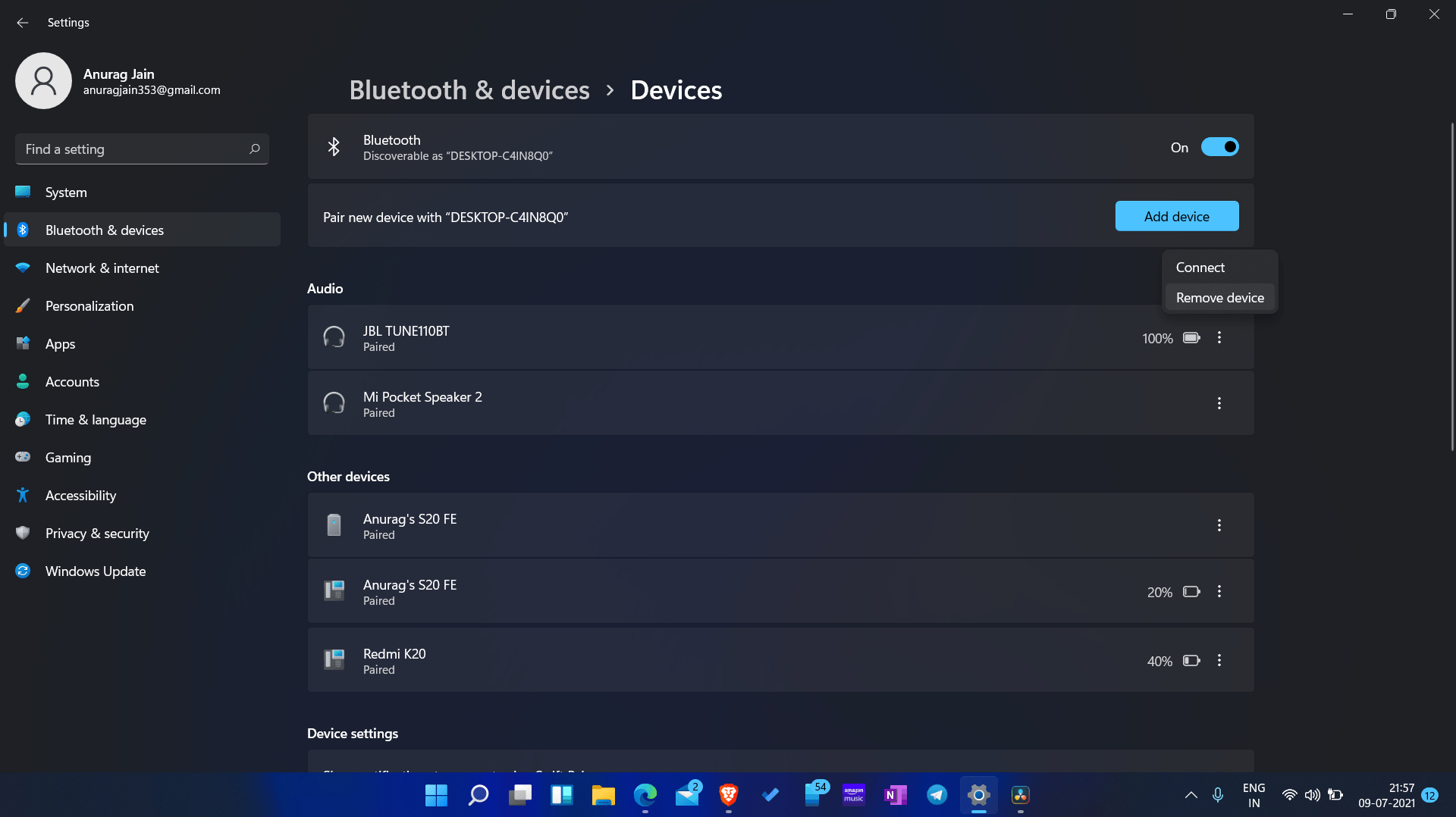Open more options for Mi Pocket Speaker 2
Image resolution: width=1456 pixels, height=817 pixels.
click(x=1219, y=403)
